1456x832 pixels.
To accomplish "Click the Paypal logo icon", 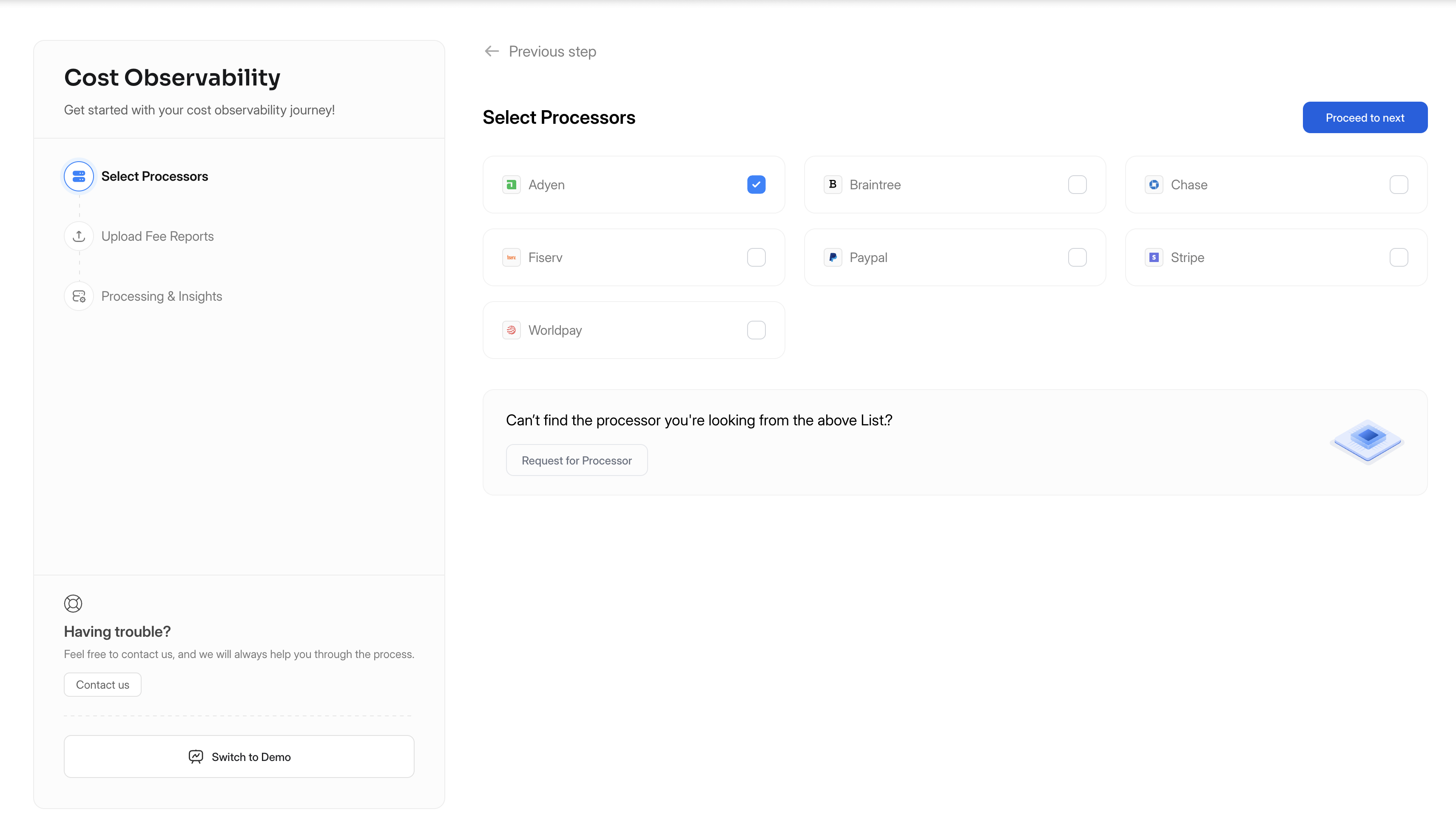I will coord(832,257).
